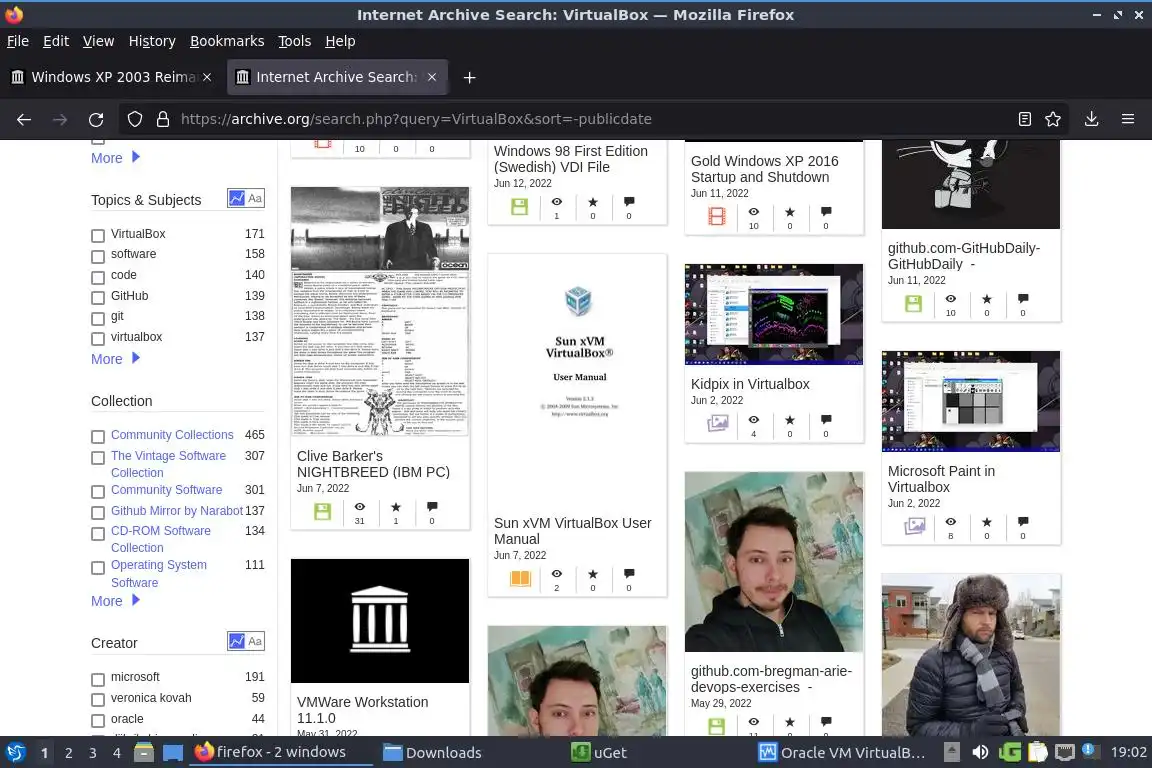Check the microsoft creator filter

pos(98,679)
